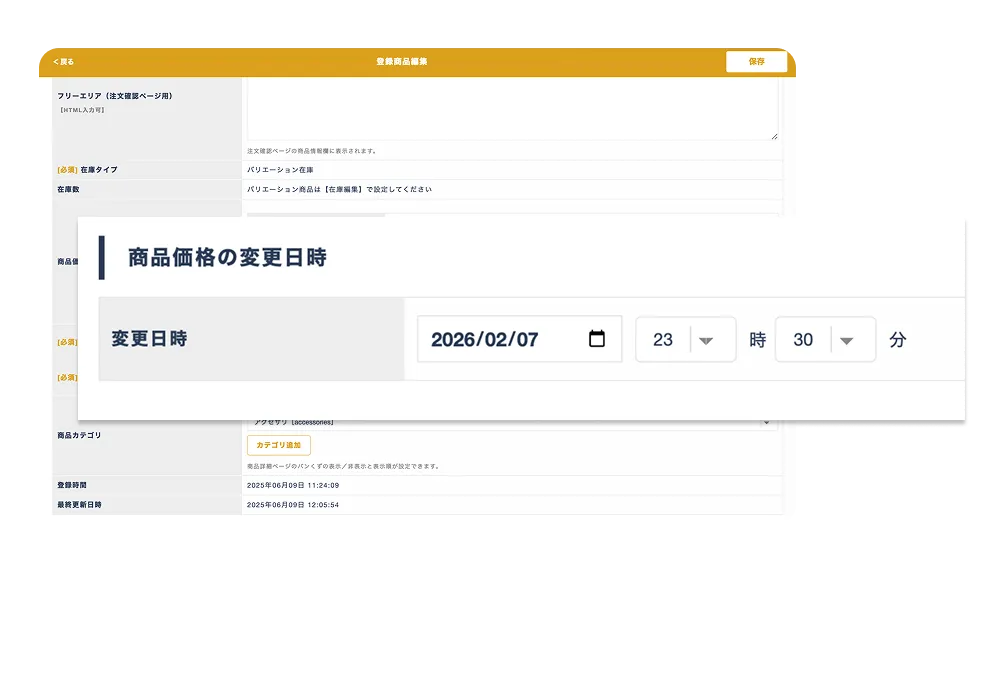Viewport: 1000px width, 700px height.
Task: Expand the hour dropdown arrow beside 23
Action: point(706,340)
